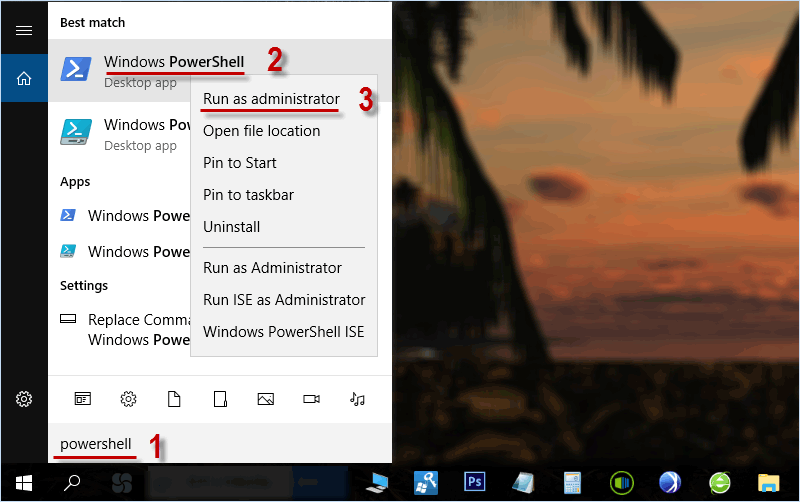This screenshot has height=502, width=800.
Task: Open Replace Command Prompt settings result
Action: [x=120, y=329]
